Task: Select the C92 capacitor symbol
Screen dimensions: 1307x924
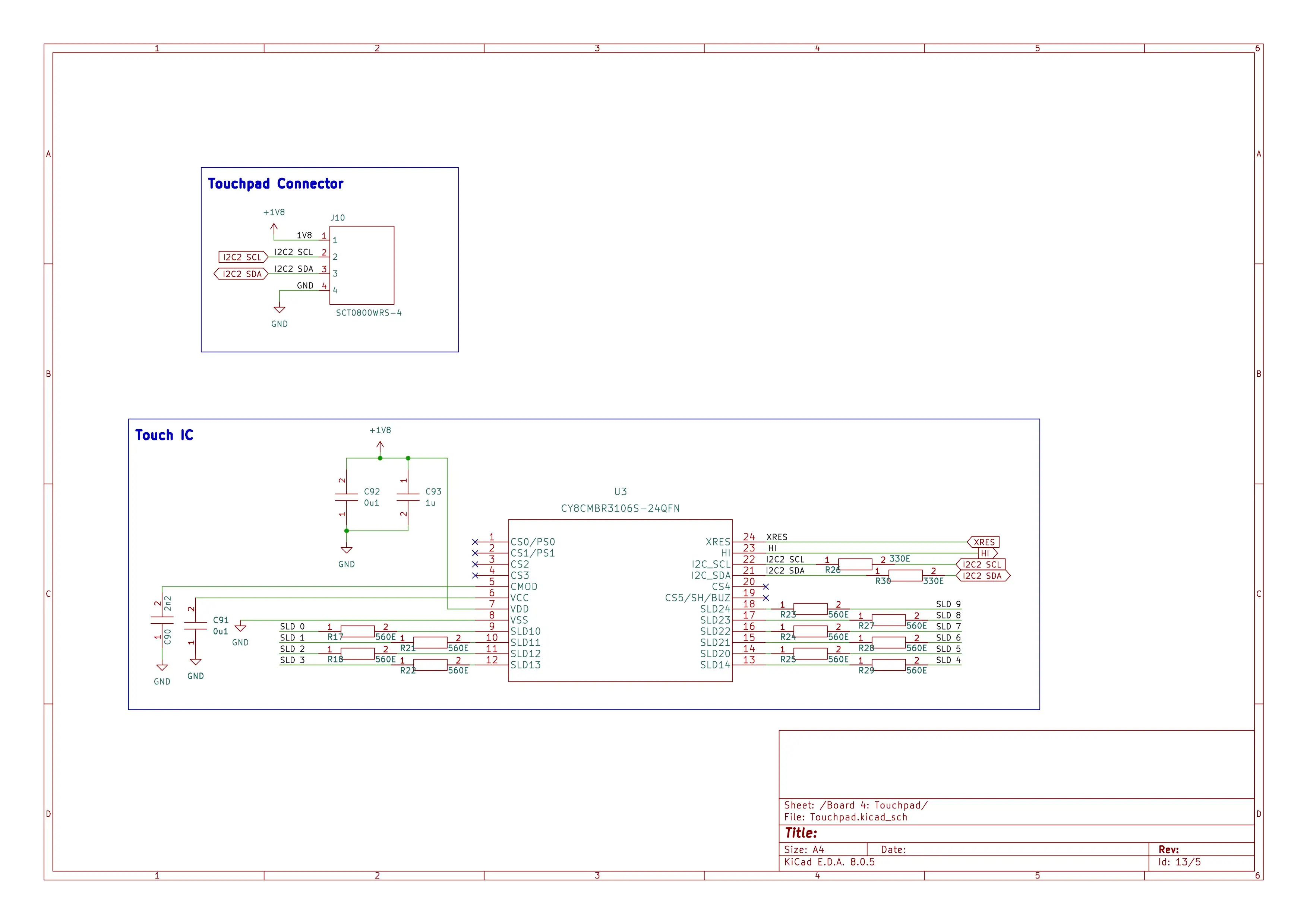Action: click(346, 497)
